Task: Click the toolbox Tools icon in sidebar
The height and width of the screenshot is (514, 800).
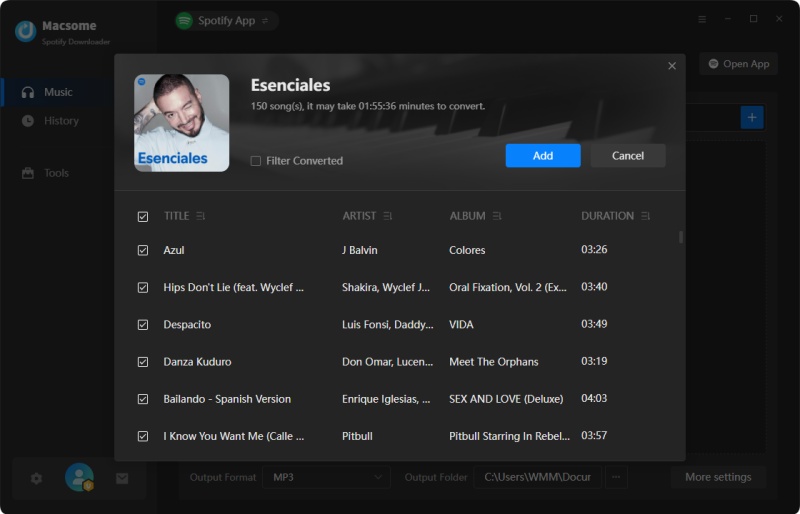Action: pos(28,173)
